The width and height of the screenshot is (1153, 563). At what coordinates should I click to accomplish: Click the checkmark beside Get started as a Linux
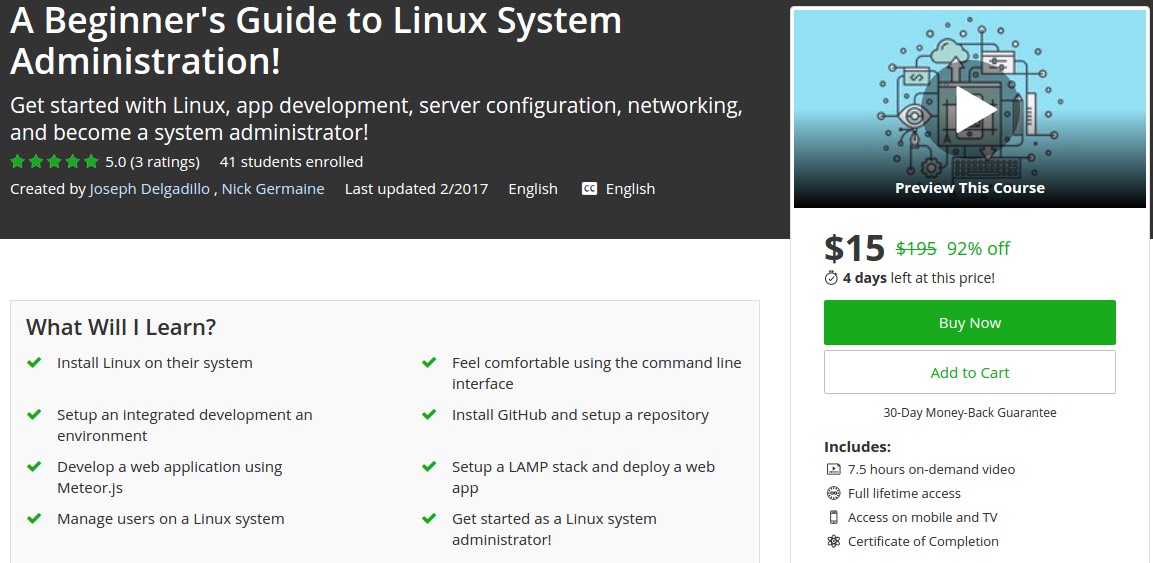click(x=429, y=519)
